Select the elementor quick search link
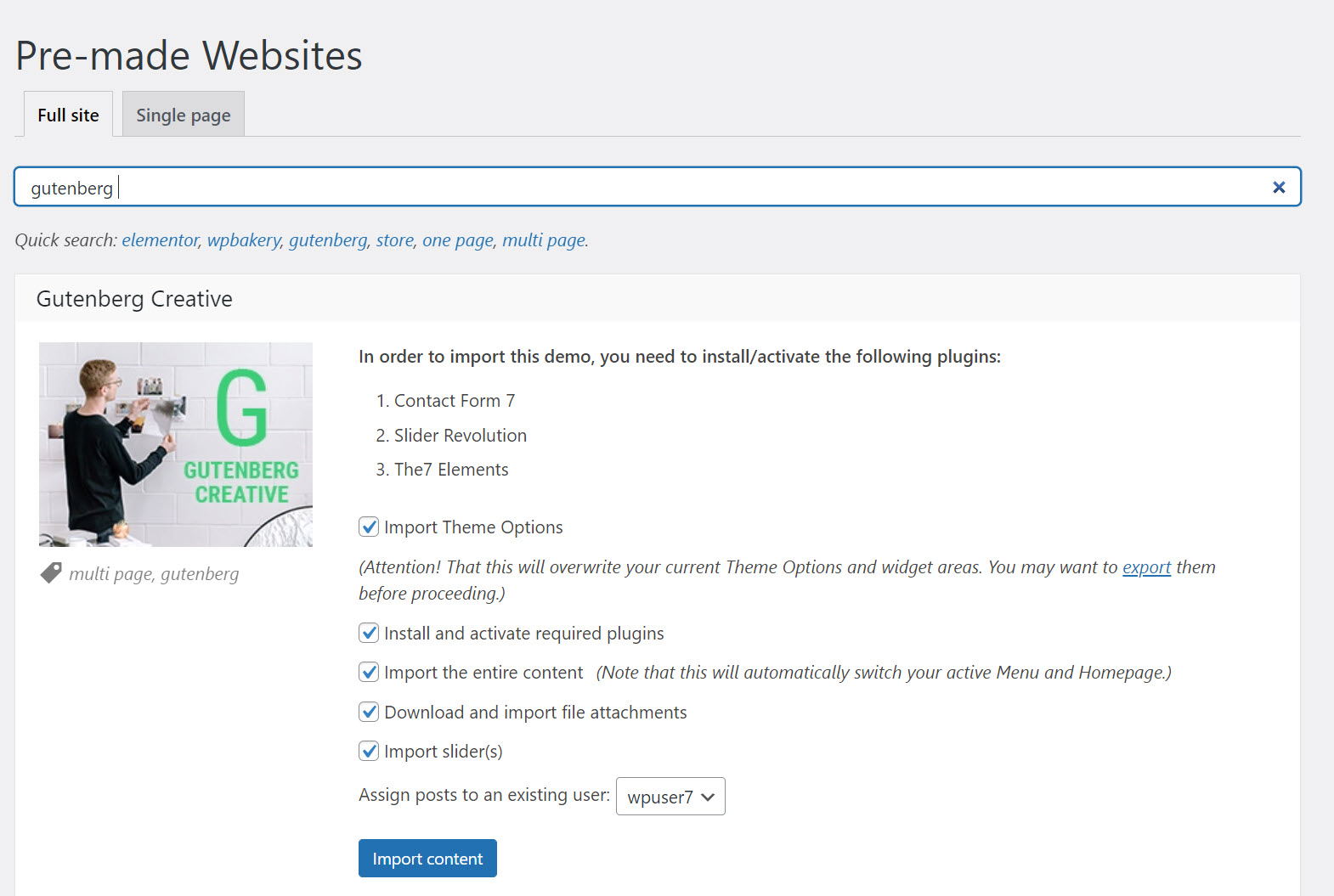 click(160, 240)
